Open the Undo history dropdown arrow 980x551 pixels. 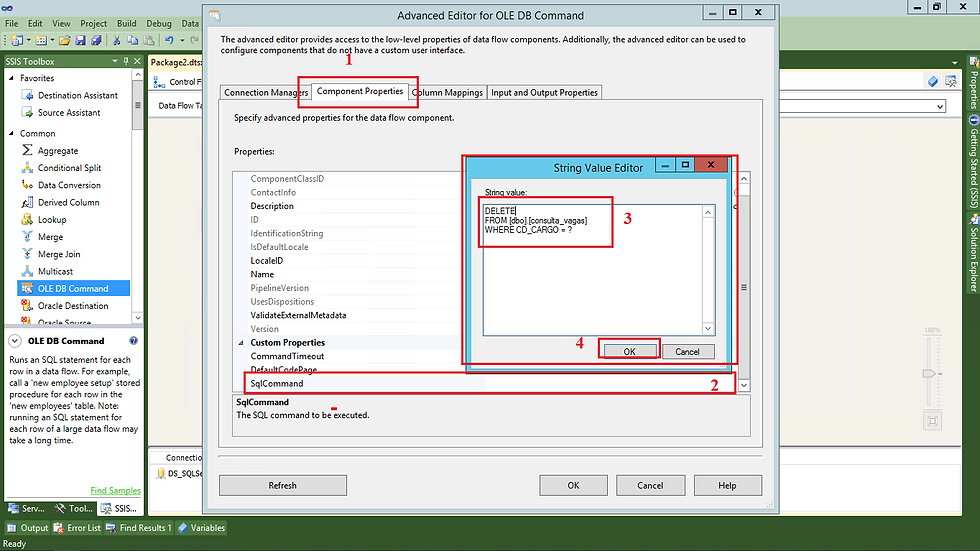click(x=182, y=41)
